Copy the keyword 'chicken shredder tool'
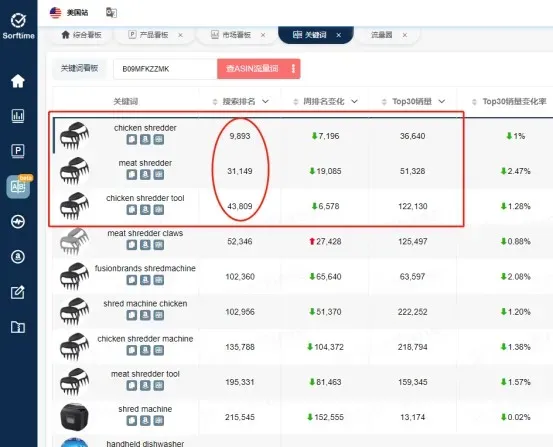 (132, 210)
